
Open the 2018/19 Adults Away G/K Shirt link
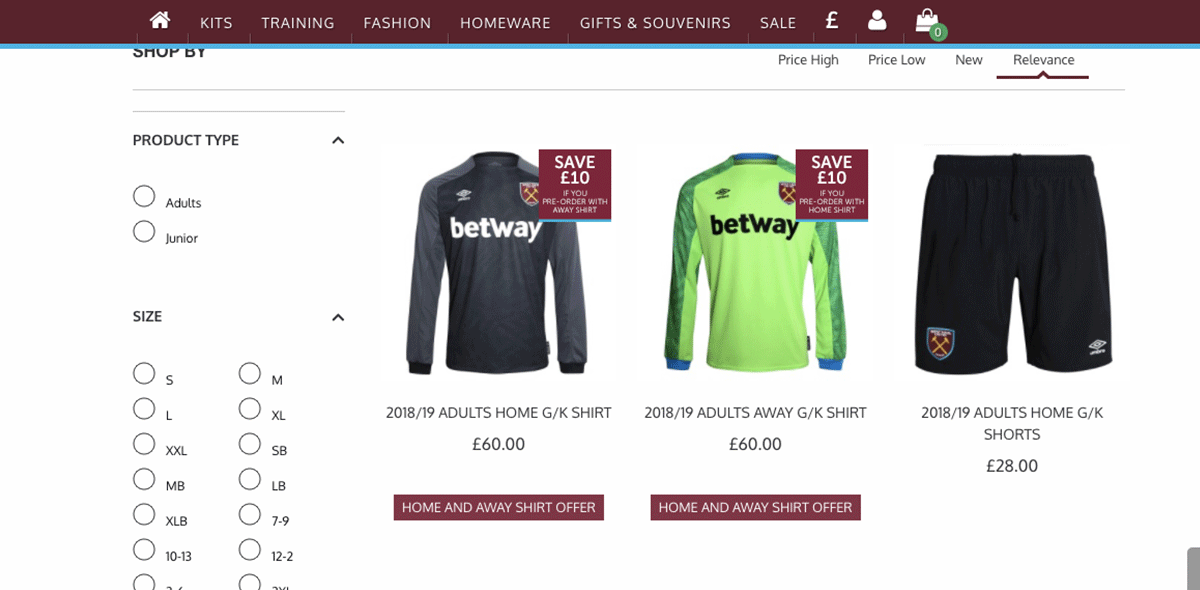[x=755, y=412]
